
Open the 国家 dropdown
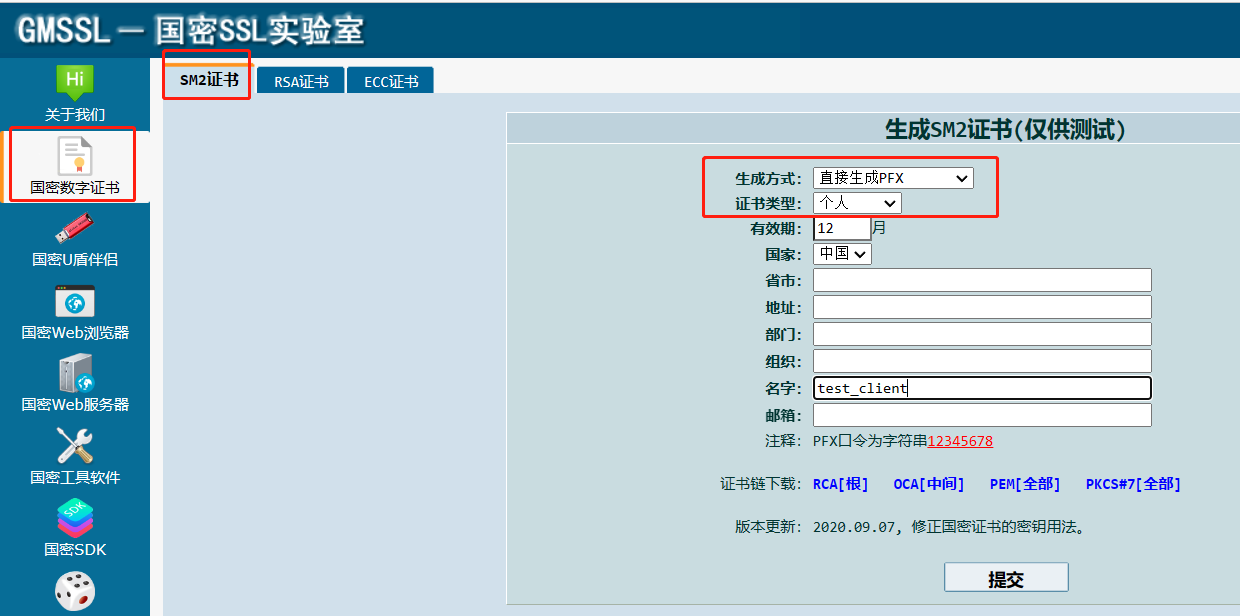tap(841, 253)
